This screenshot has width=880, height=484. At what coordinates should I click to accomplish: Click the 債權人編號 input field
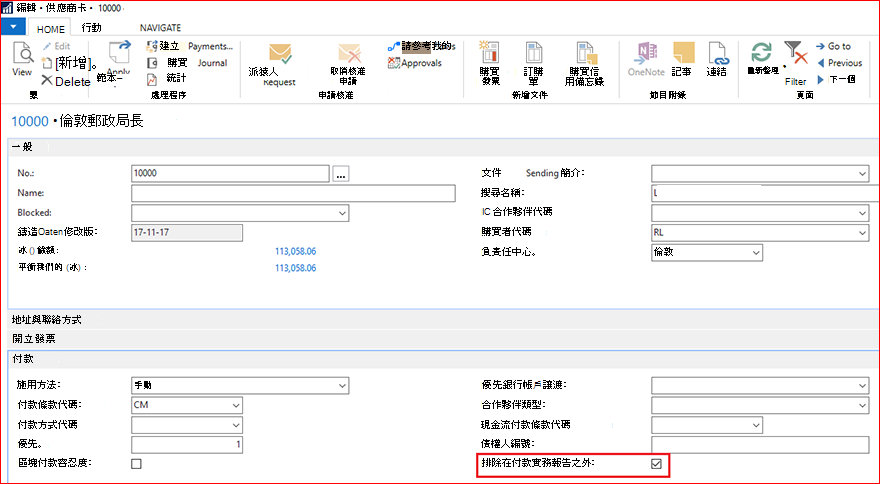tap(760, 445)
